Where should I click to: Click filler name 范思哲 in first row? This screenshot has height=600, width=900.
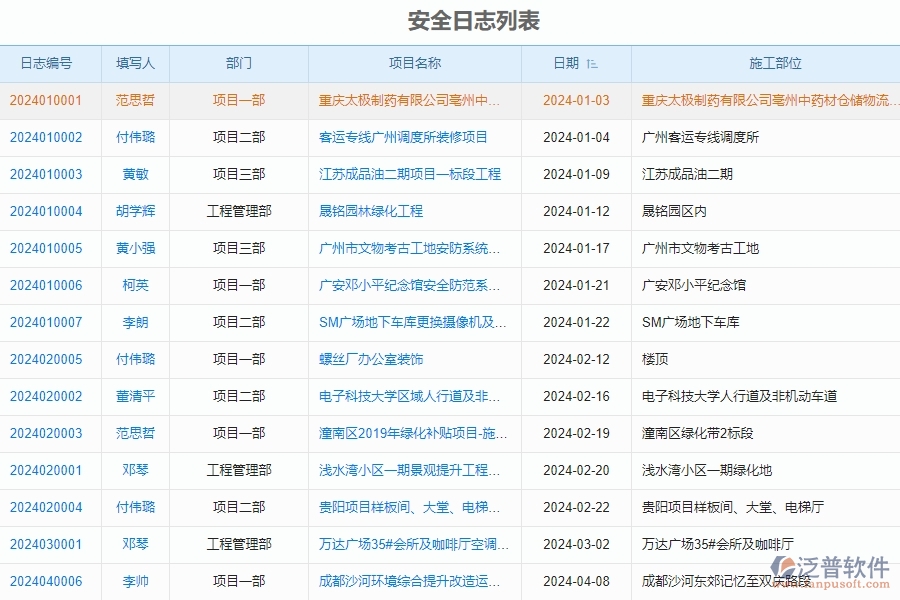point(135,101)
